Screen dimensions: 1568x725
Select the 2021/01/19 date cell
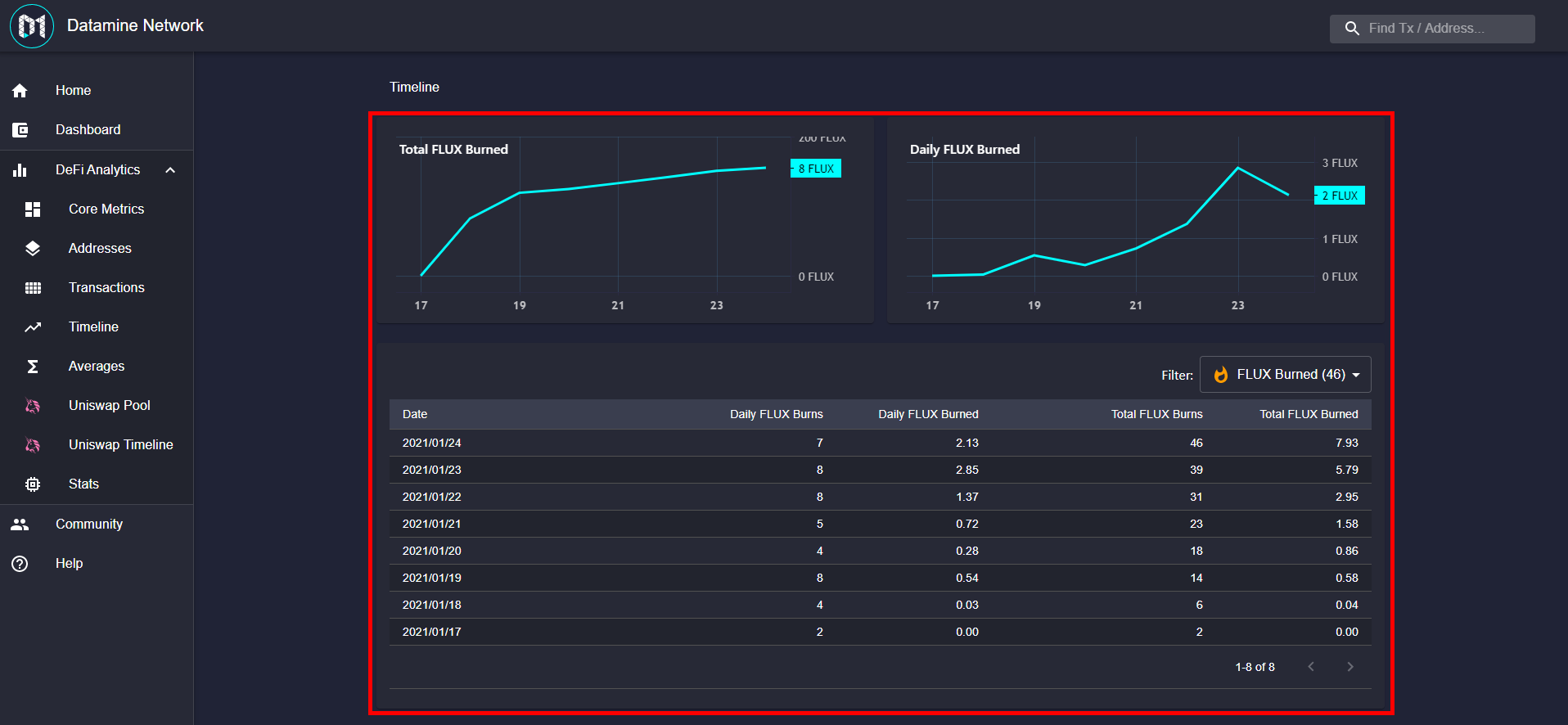432,579
